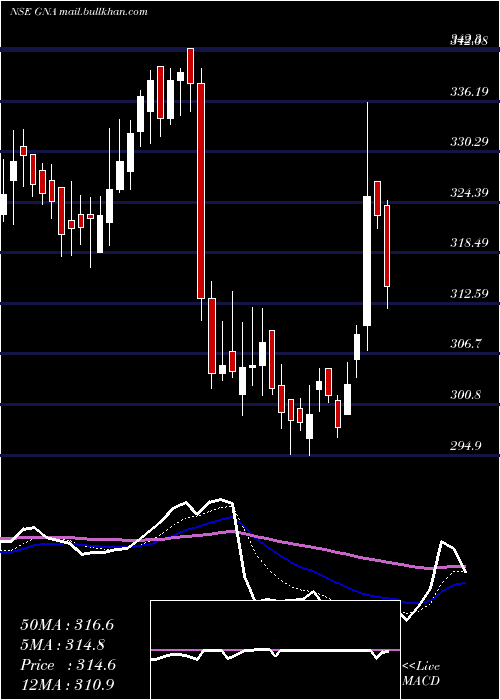Select the 294.9 price level label

466,446
